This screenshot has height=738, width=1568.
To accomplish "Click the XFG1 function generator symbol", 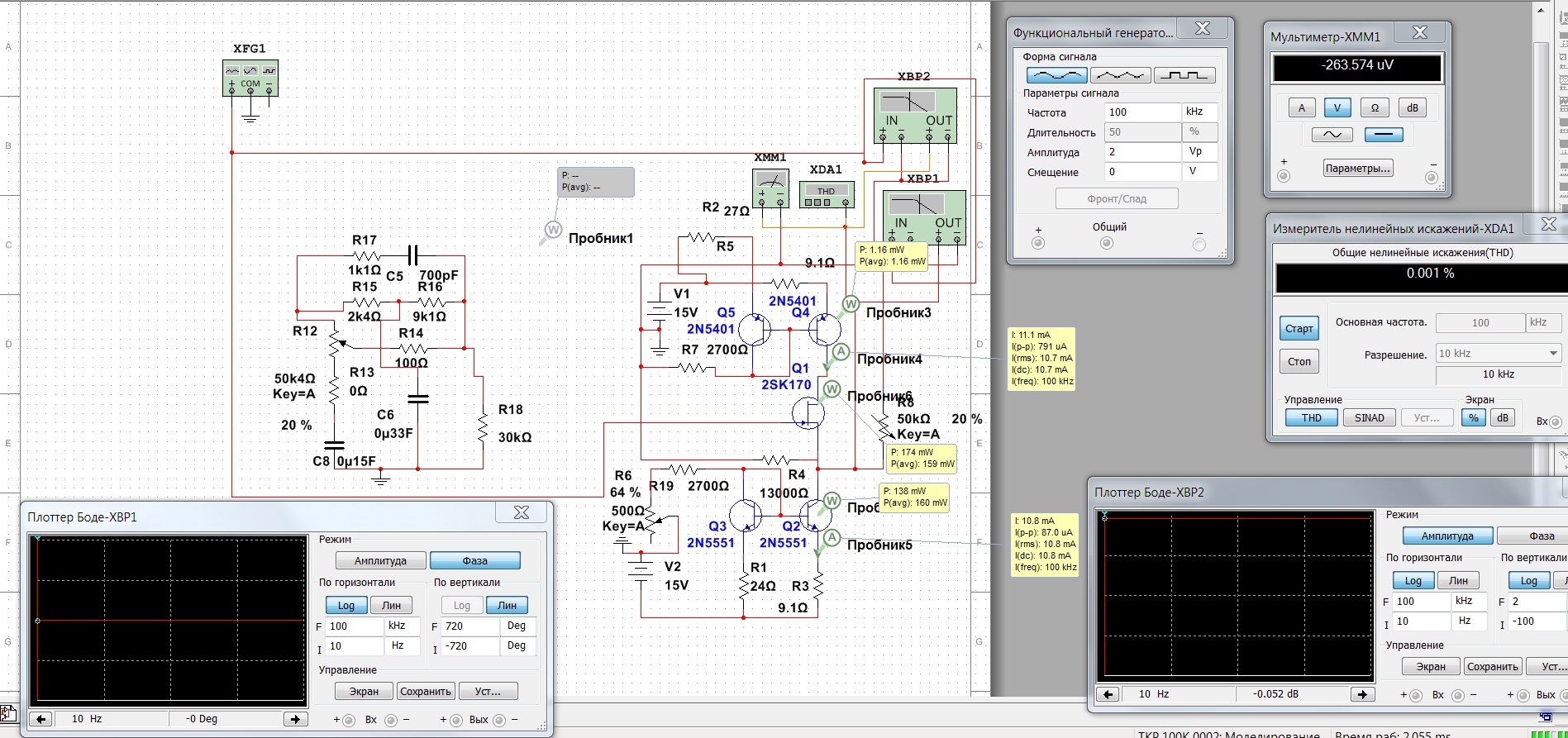I will 250,78.
